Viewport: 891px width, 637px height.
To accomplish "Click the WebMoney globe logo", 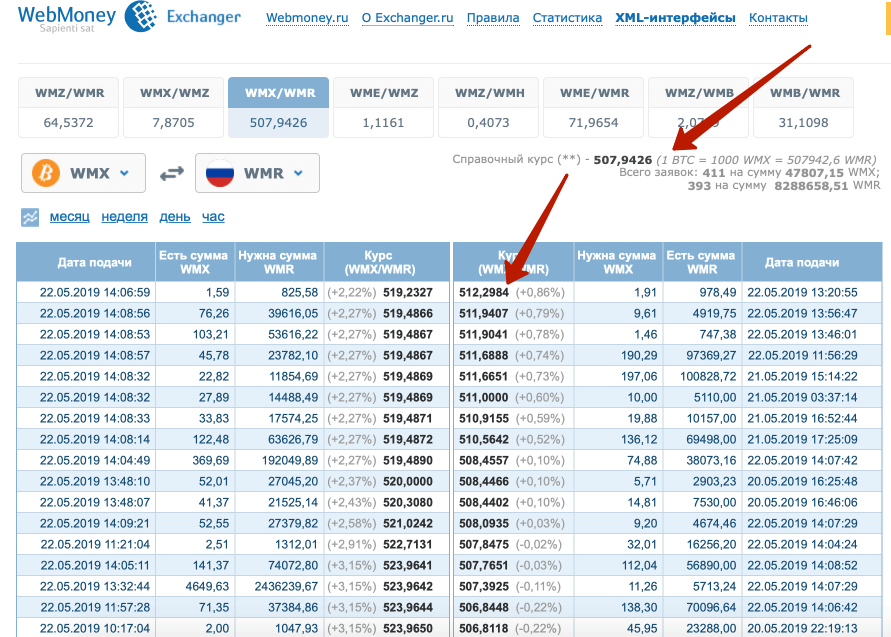I will pyautogui.click(x=140, y=16).
